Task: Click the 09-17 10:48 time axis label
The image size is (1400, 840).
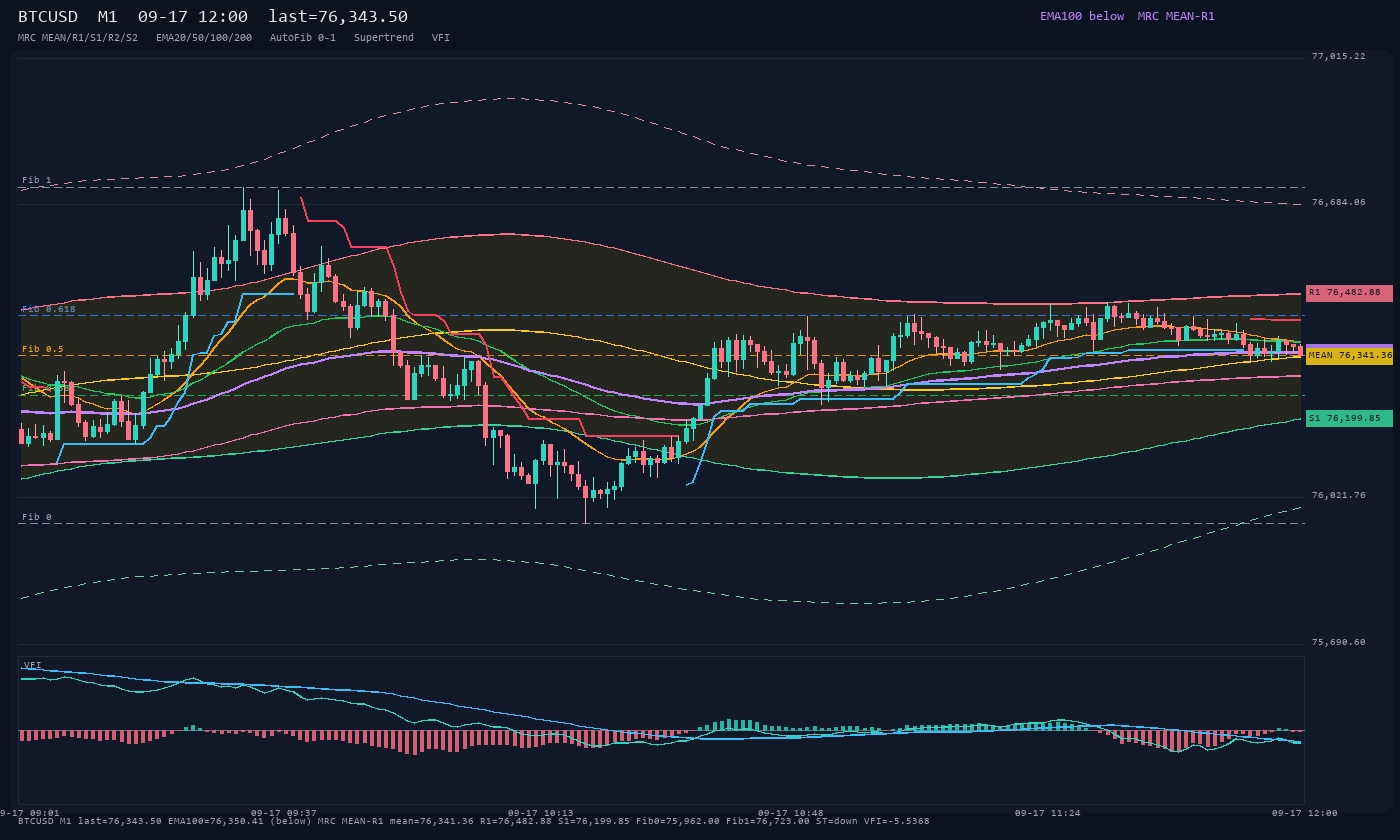Action: pos(791,813)
